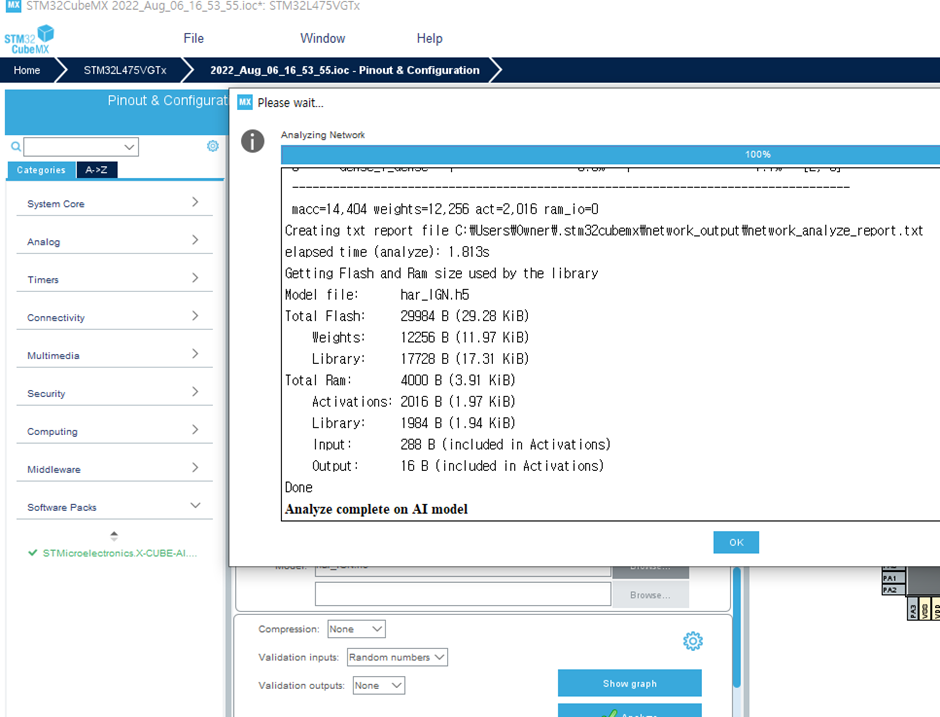Open the gear settings beside the category search
940x717 pixels.
point(213,146)
